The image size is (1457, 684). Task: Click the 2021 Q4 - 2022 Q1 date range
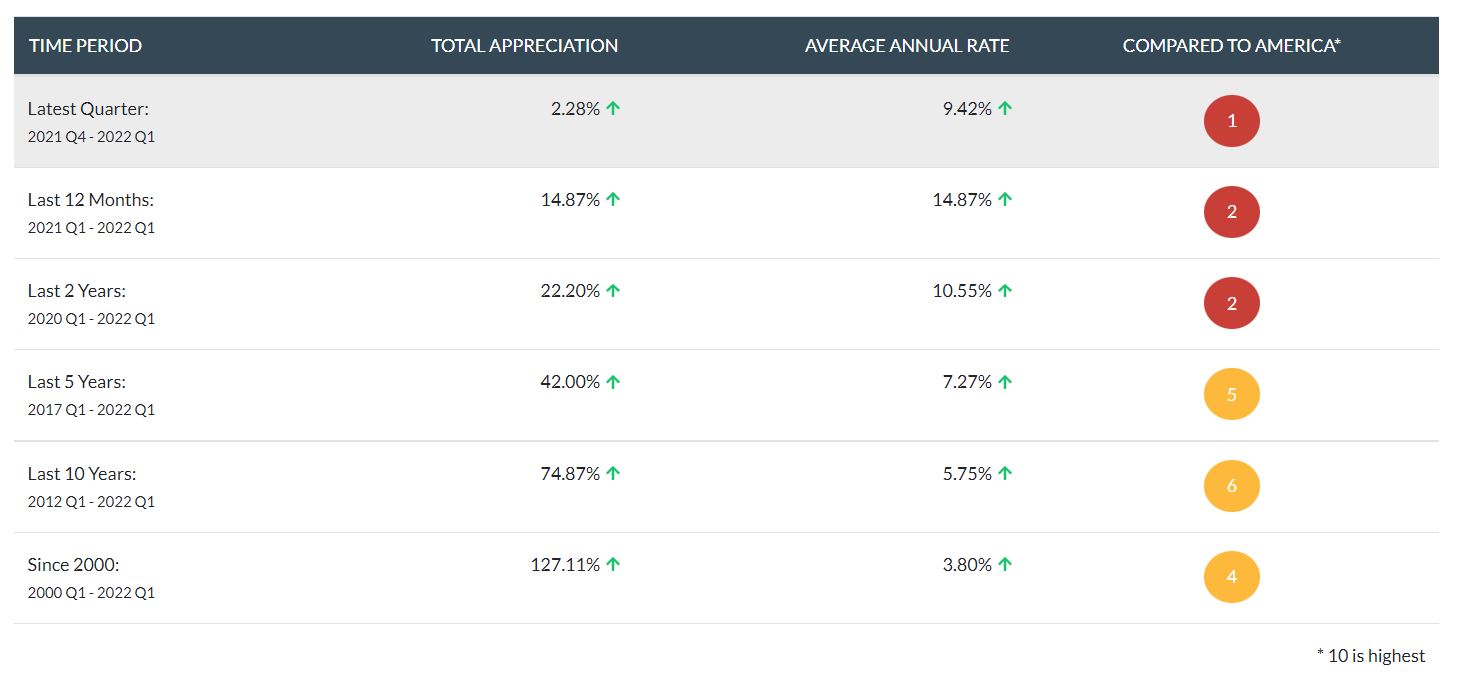pyautogui.click(x=91, y=137)
